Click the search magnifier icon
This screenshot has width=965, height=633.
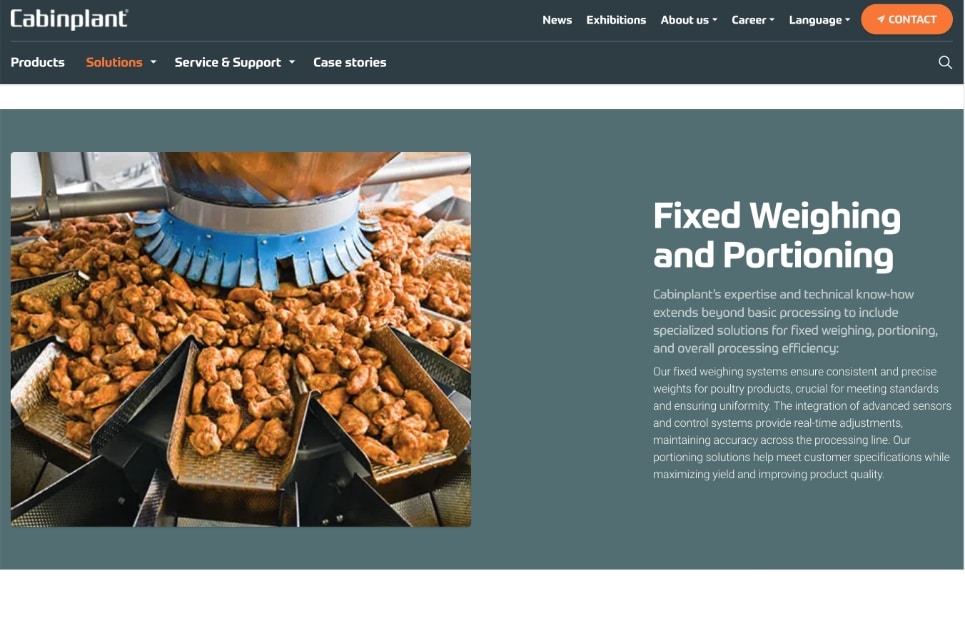pyautogui.click(x=945, y=62)
